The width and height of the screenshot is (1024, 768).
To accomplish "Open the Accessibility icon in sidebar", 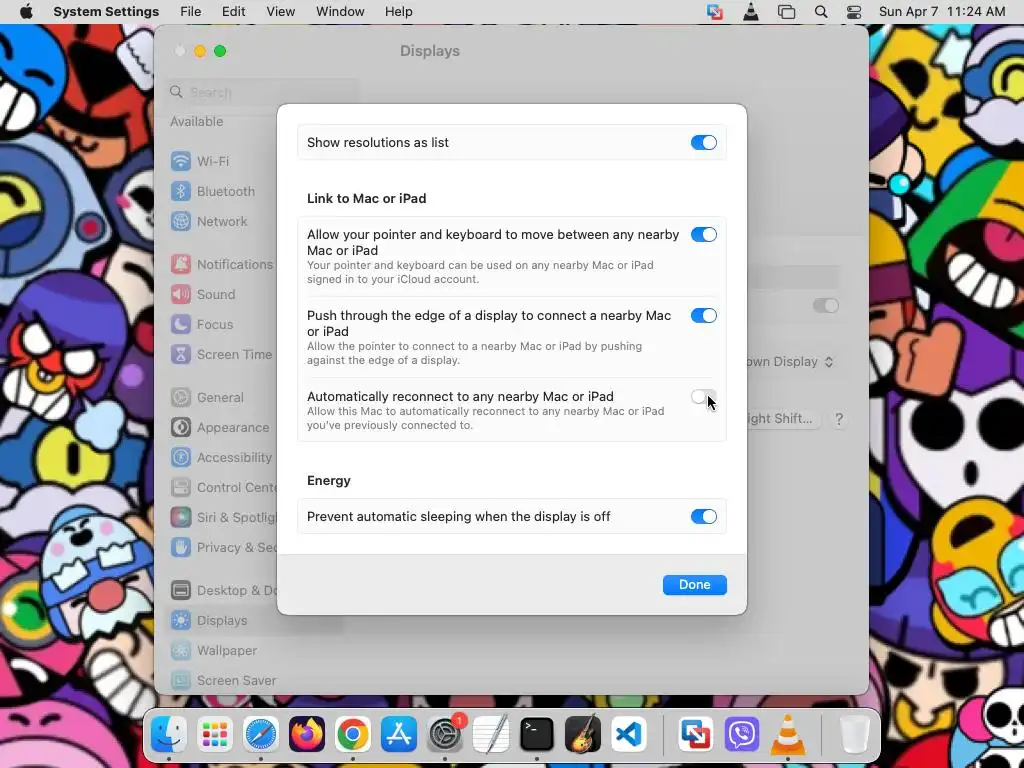I will click(x=181, y=458).
